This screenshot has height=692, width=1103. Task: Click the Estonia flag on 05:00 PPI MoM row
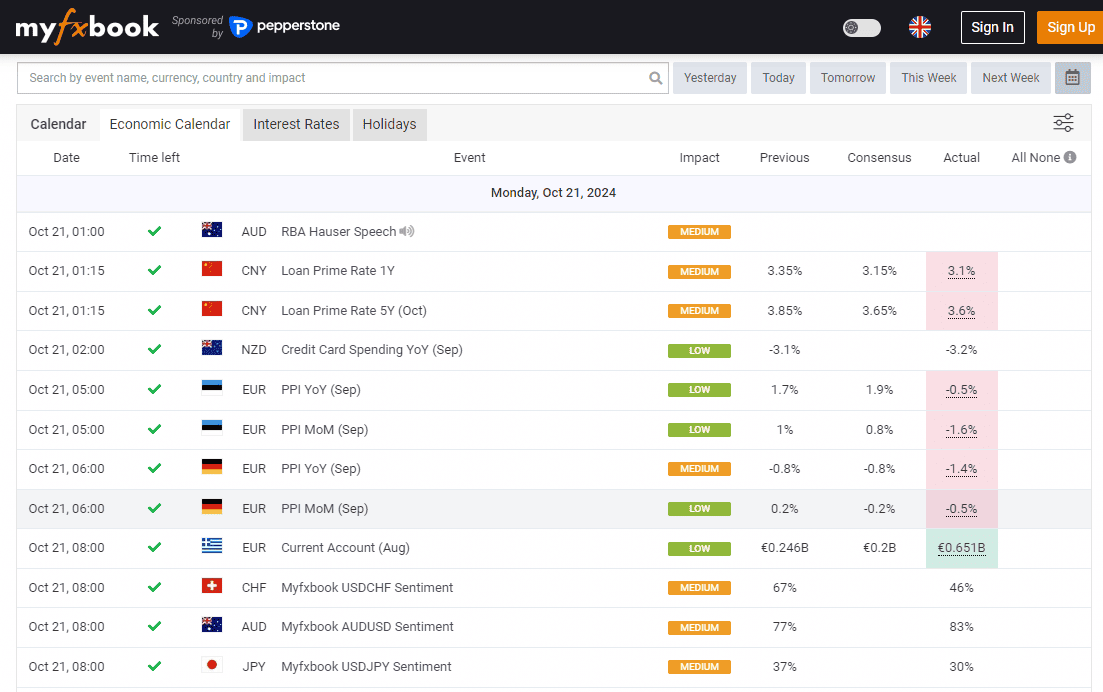pyautogui.click(x=212, y=428)
